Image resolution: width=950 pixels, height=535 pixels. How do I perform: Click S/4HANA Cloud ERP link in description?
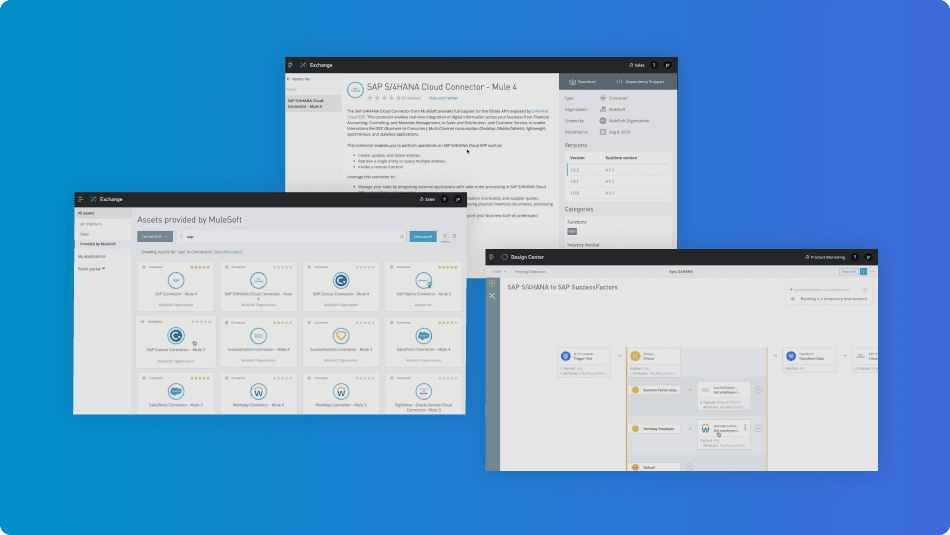(x=539, y=111)
